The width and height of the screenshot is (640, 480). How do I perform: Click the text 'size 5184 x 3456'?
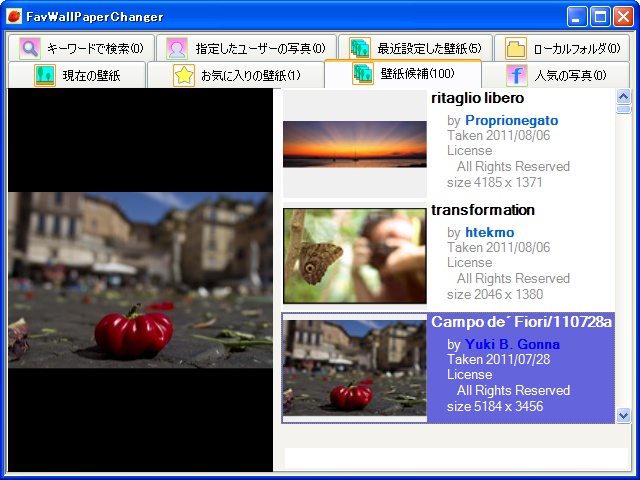[495, 406]
